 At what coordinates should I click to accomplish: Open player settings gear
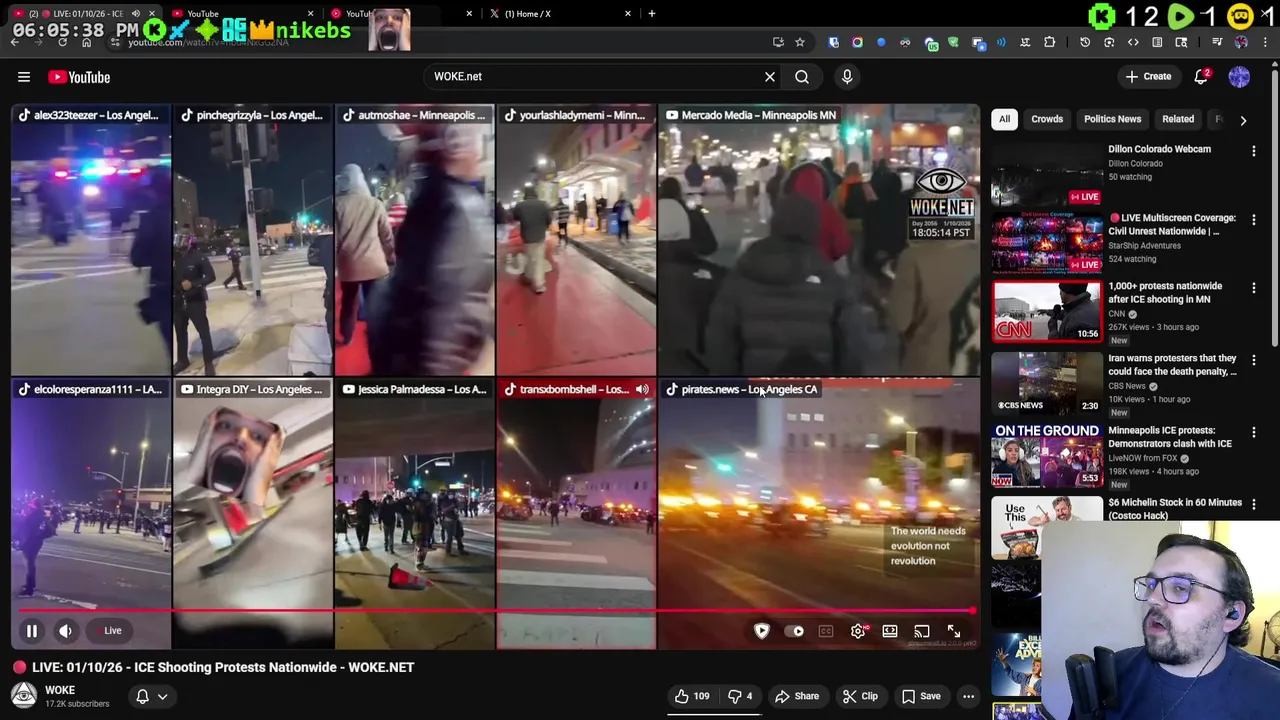[858, 631]
